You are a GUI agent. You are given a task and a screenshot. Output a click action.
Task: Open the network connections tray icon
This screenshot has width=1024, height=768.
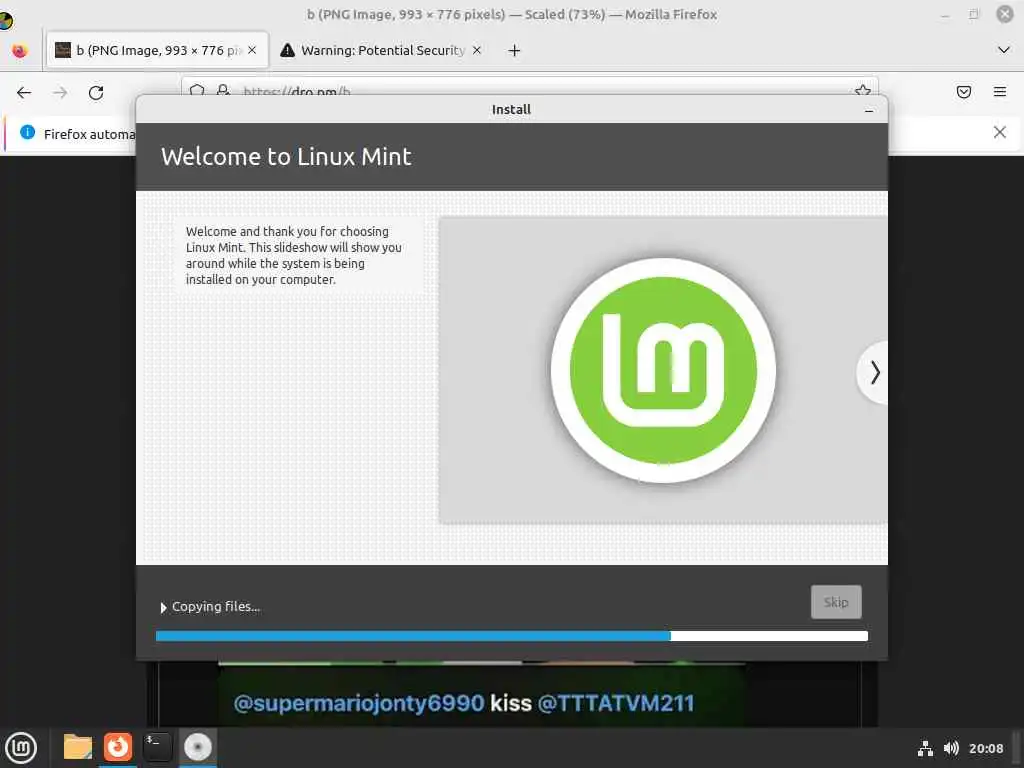925,748
